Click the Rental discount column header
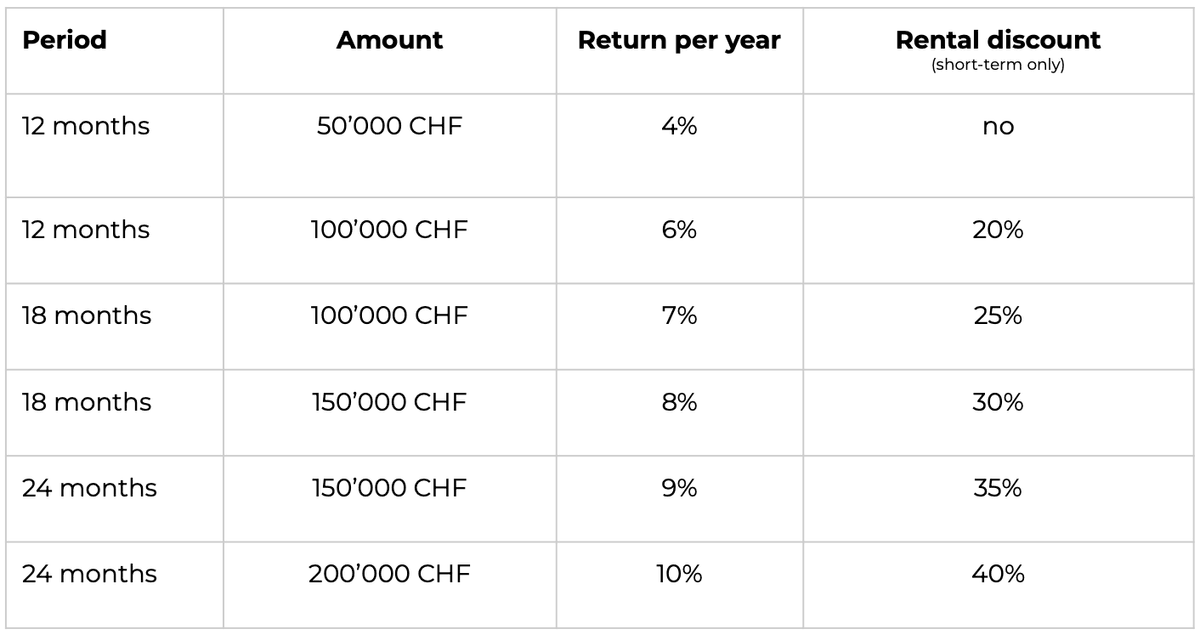Screen dimensions: 1200x636 tap(997, 41)
